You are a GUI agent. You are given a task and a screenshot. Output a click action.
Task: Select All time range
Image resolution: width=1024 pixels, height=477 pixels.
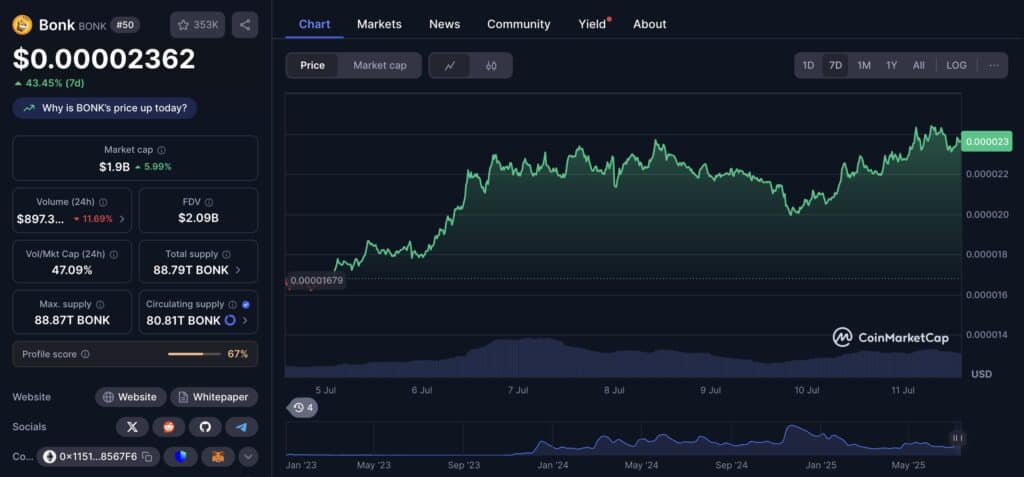coord(918,65)
